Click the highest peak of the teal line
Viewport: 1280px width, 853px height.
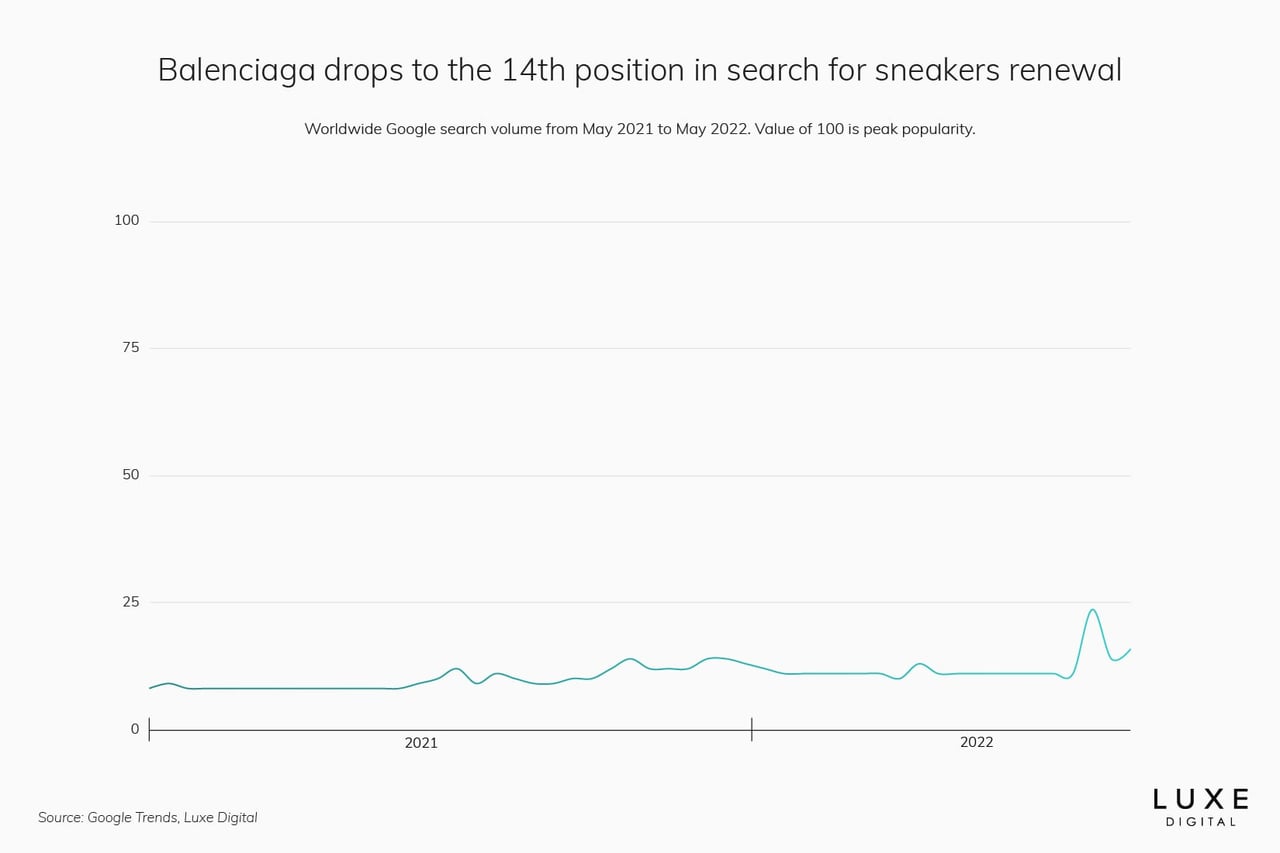[1093, 610]
